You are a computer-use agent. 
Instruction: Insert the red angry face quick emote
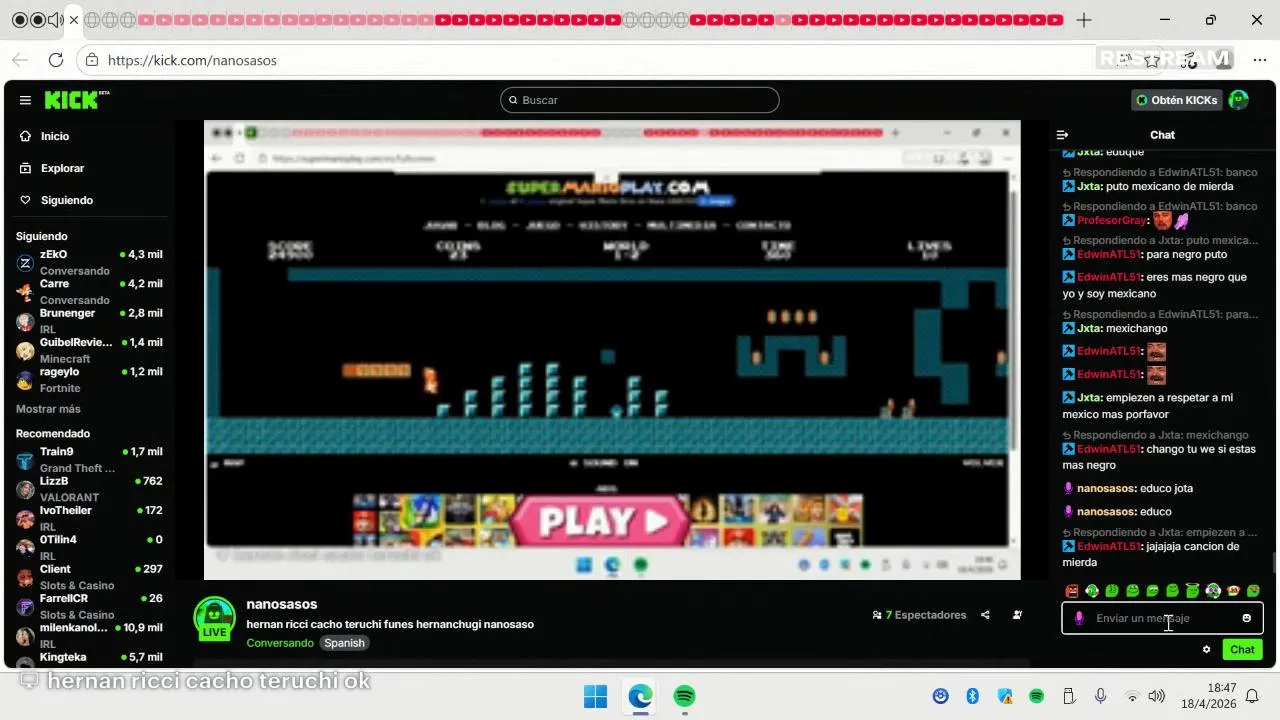click(1072, 591)
